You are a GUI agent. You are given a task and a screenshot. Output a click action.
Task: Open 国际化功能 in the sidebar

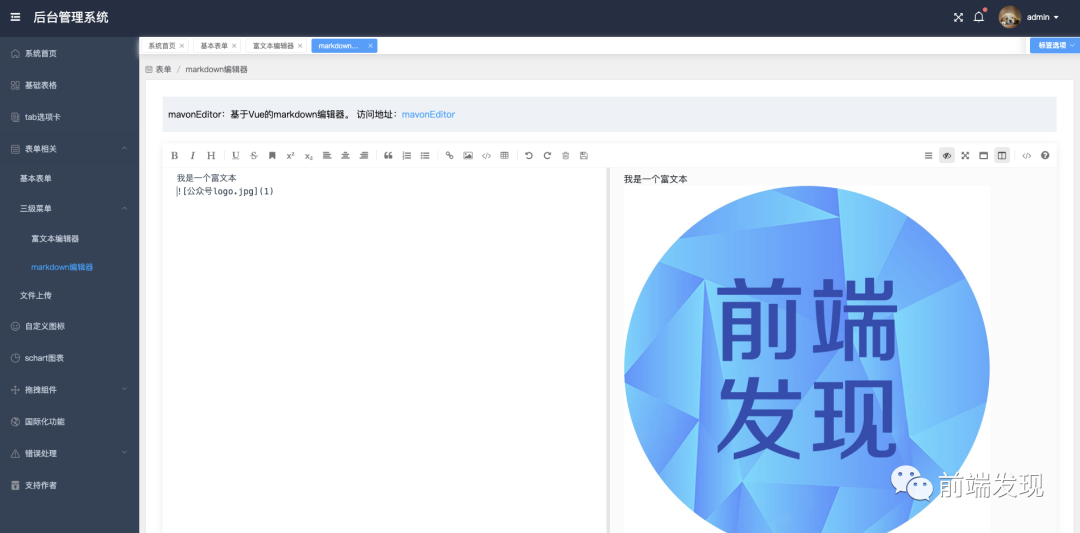click(x=69, y=421)
